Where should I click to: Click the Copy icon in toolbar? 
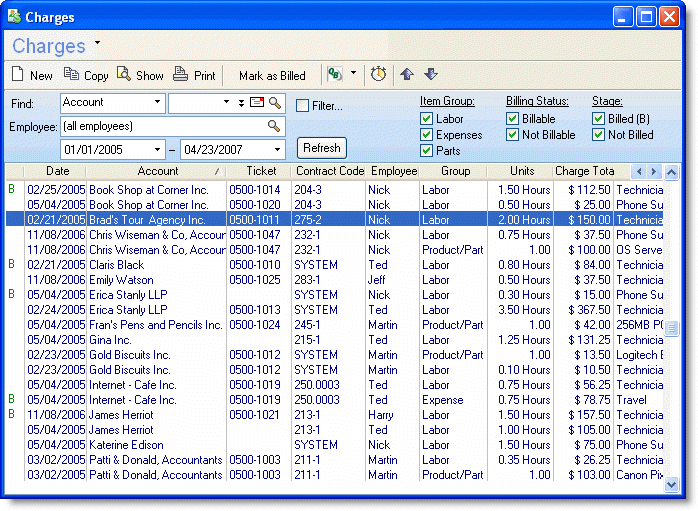pyautogui.click(x=71, y=75)
